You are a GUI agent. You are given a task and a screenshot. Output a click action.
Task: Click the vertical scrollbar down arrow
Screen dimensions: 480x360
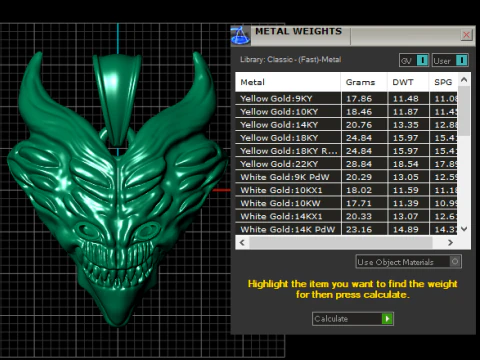click(x=464, y=229)
